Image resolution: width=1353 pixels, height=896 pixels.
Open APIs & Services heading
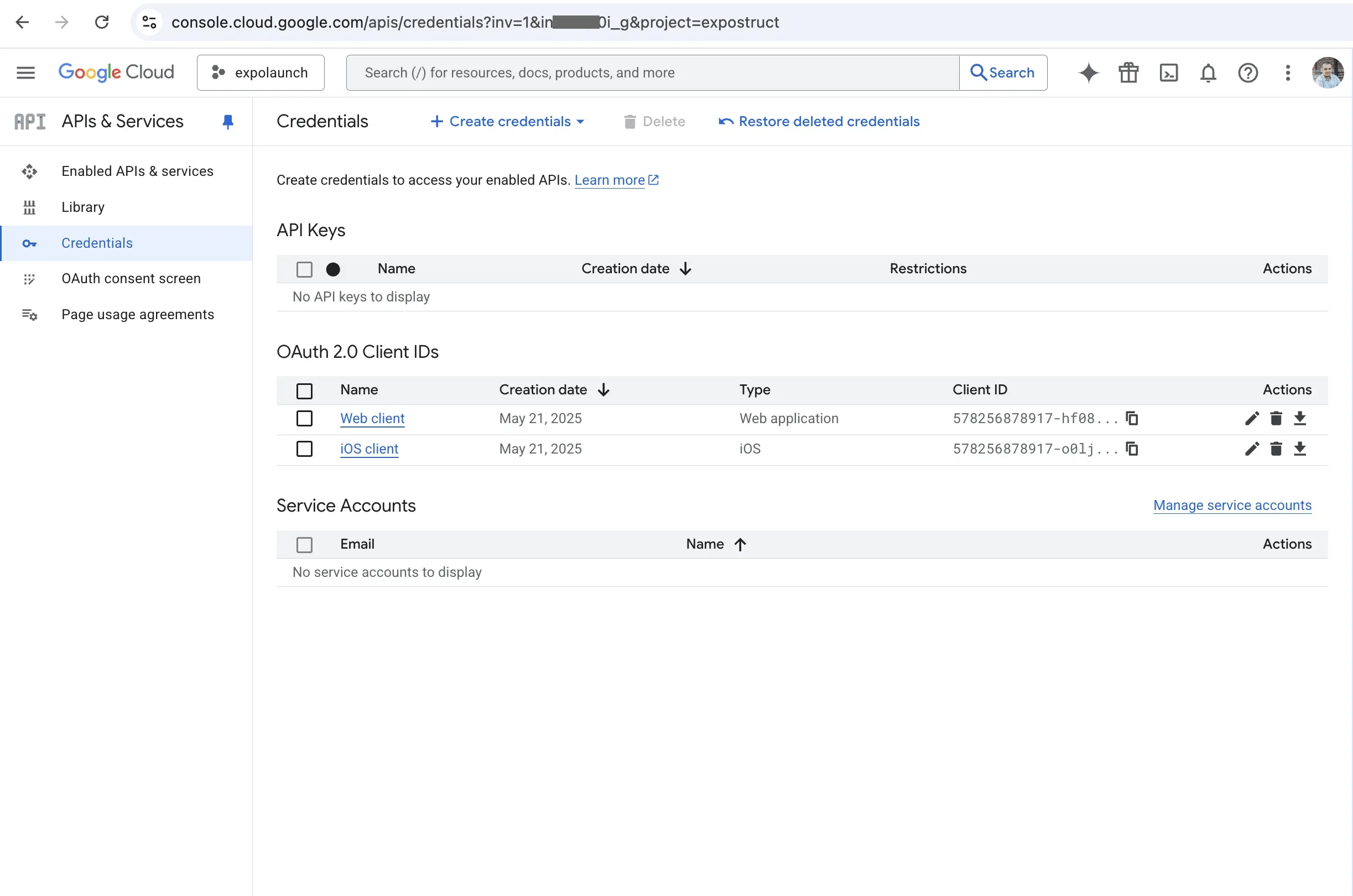[x=122, y=121]
